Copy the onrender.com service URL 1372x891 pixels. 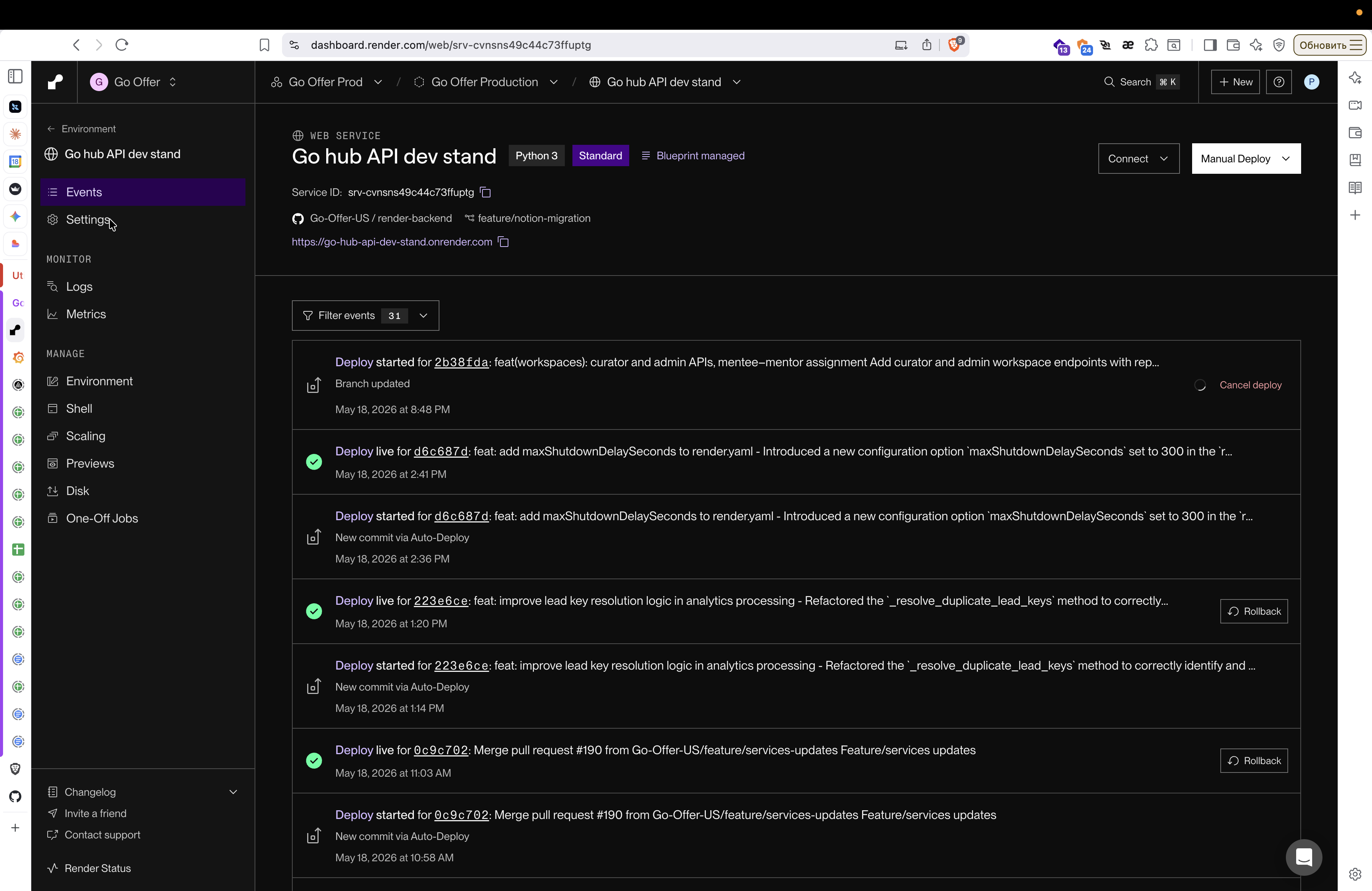pyautogui.click(x=503, y=242)
